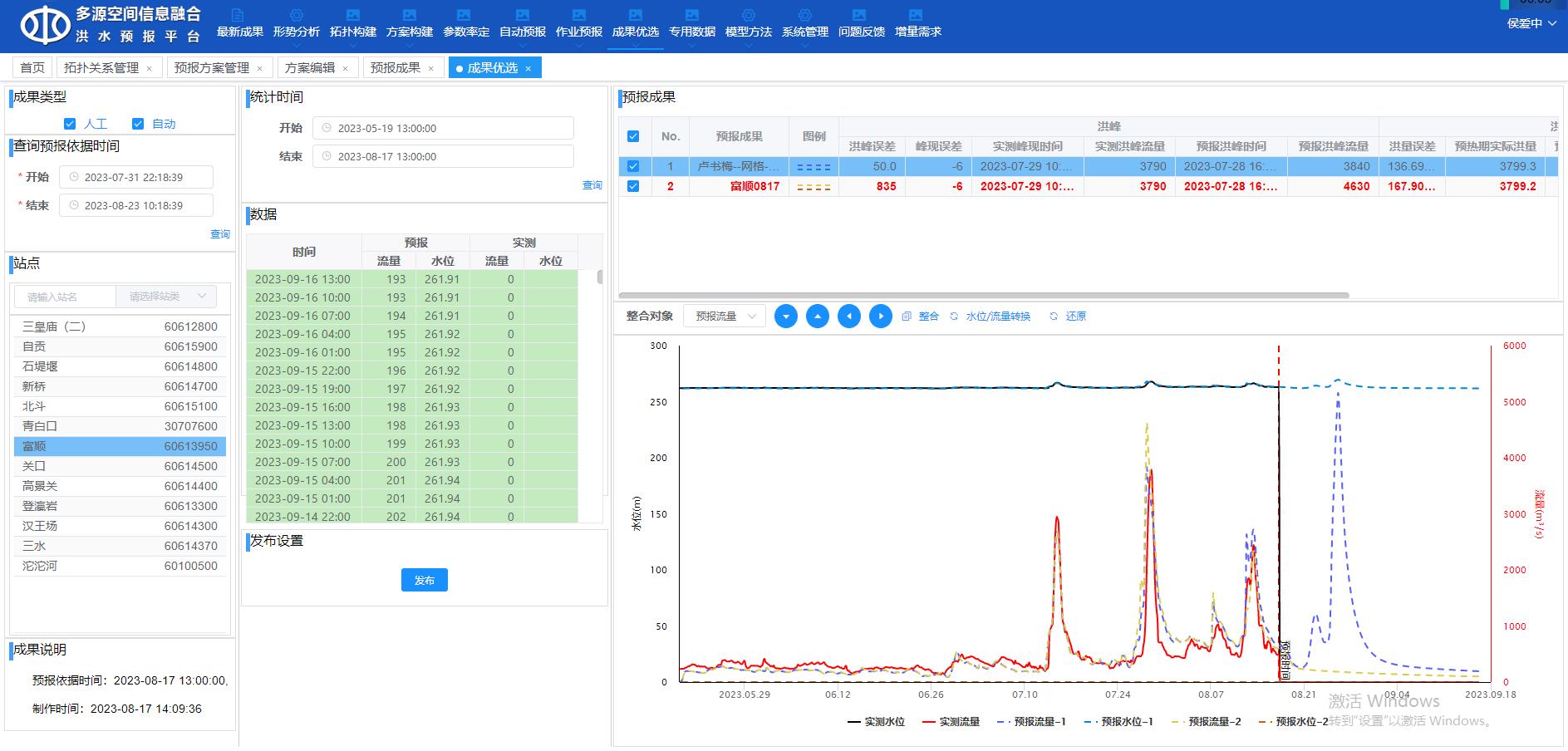
Task: Click the blue left arrow round button
Action: click(849, 317)
